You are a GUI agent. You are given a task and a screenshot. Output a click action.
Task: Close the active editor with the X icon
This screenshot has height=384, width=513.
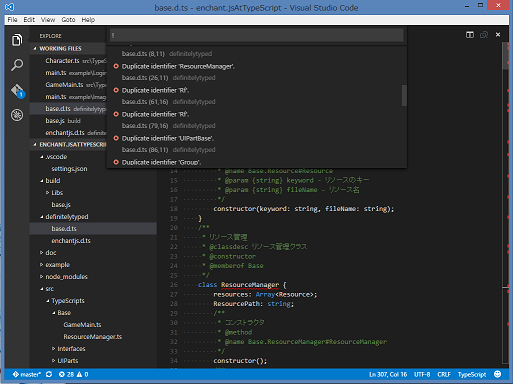[498, 35]
